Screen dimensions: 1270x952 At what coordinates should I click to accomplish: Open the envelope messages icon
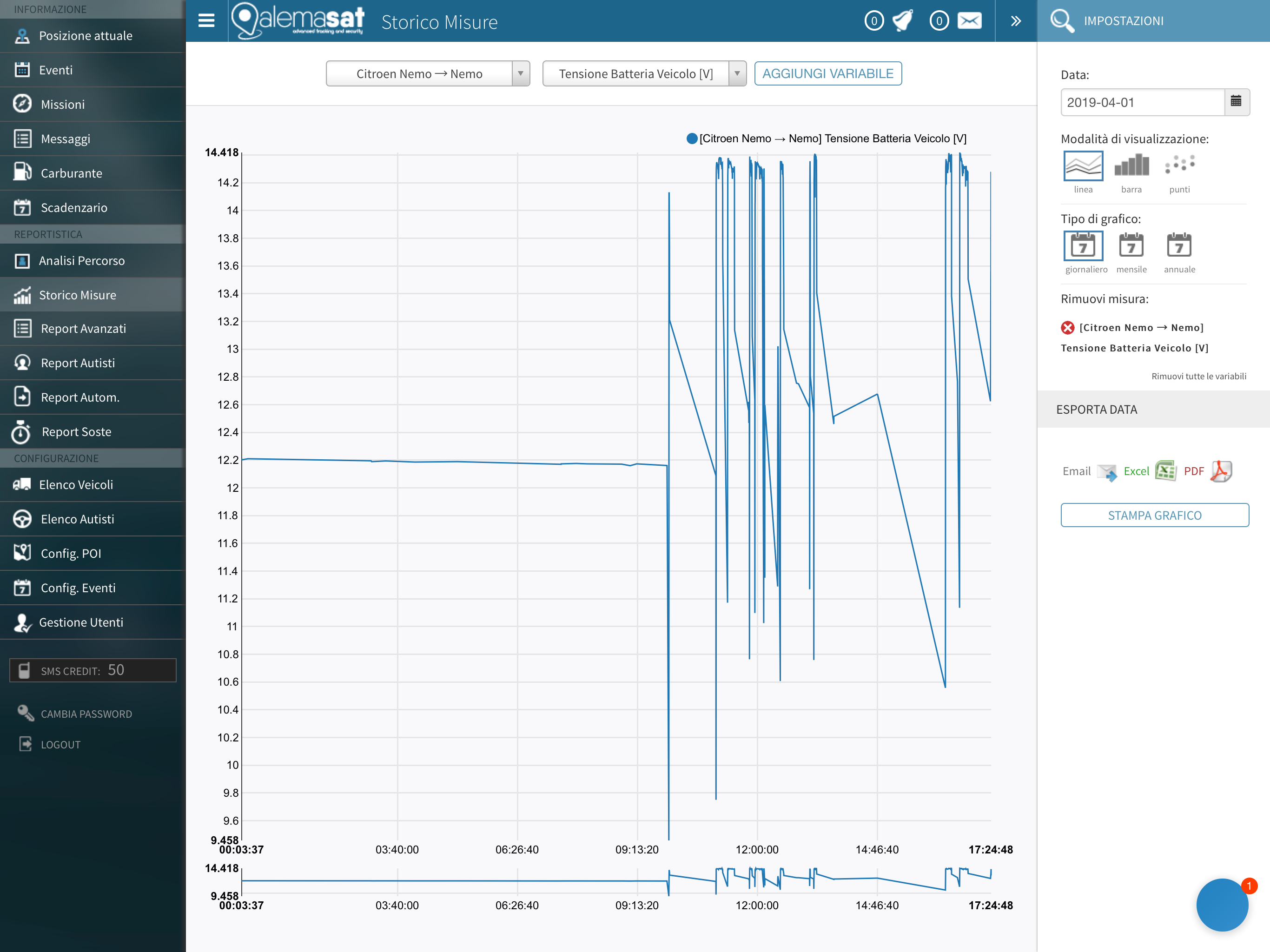coord(969,21)
